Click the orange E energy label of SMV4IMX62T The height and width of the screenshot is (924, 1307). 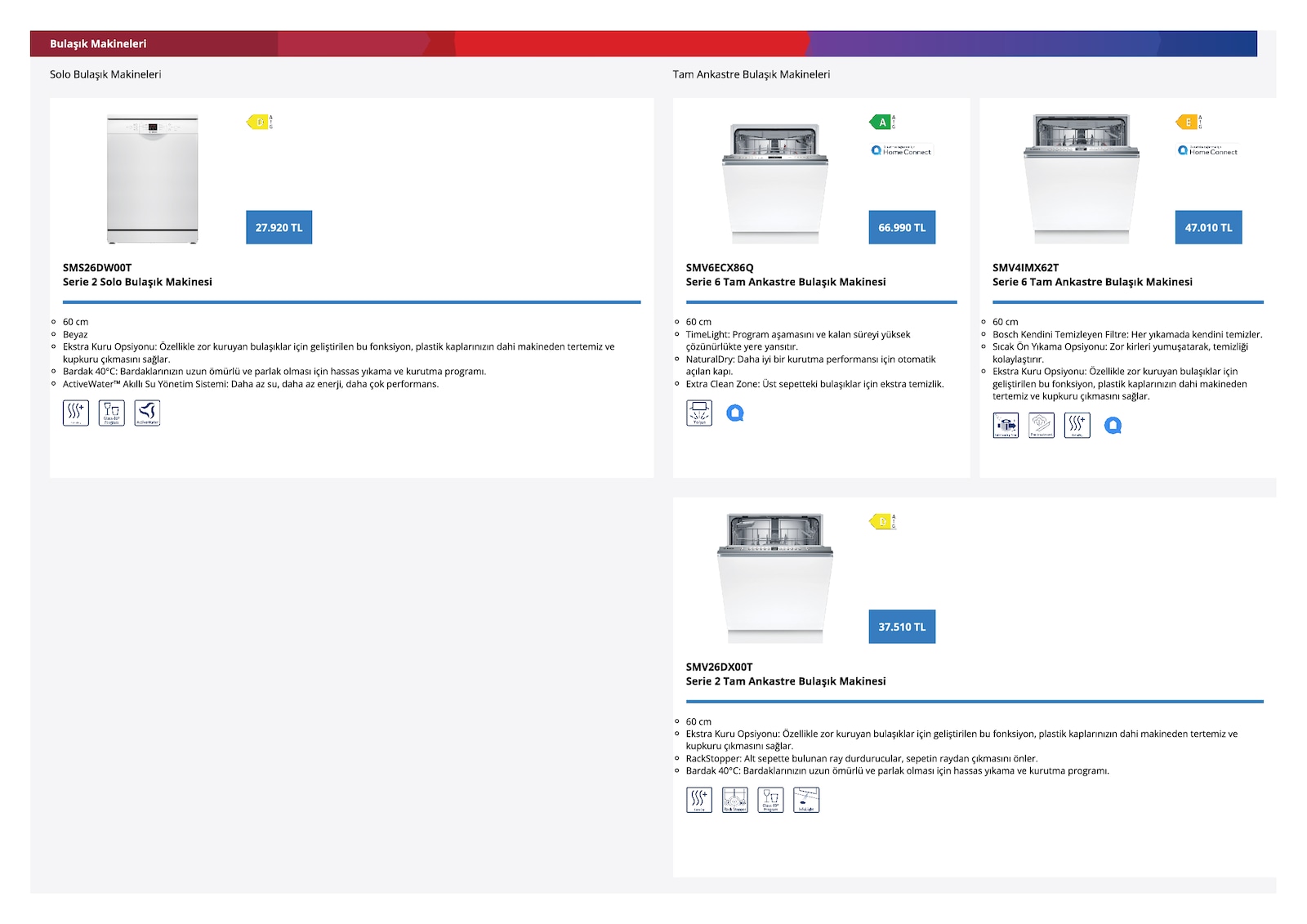tap(1189, 122)
